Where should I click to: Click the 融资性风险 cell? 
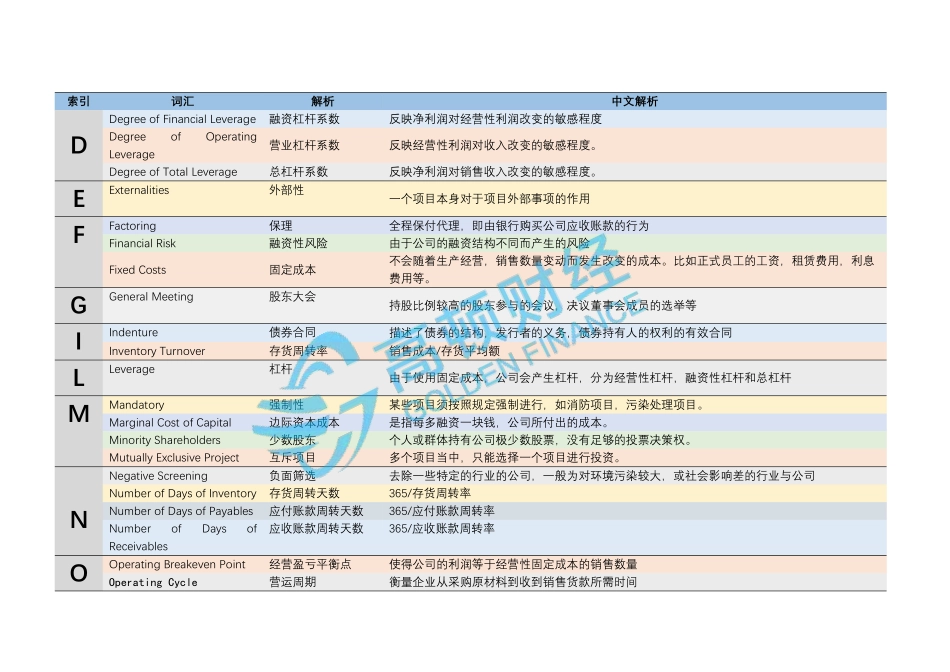tap(298, 244)
